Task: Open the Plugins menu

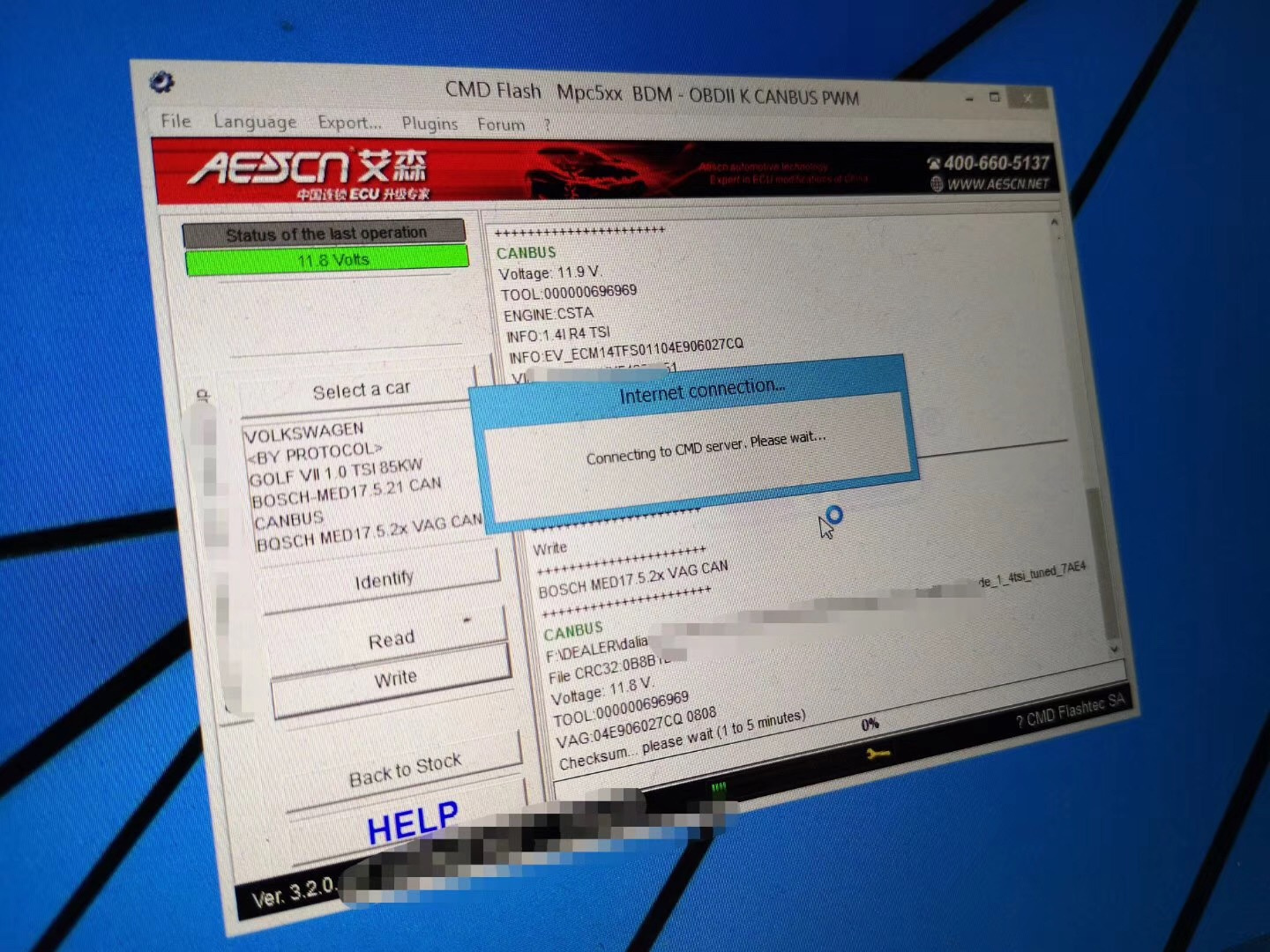Action: [430, 124]
